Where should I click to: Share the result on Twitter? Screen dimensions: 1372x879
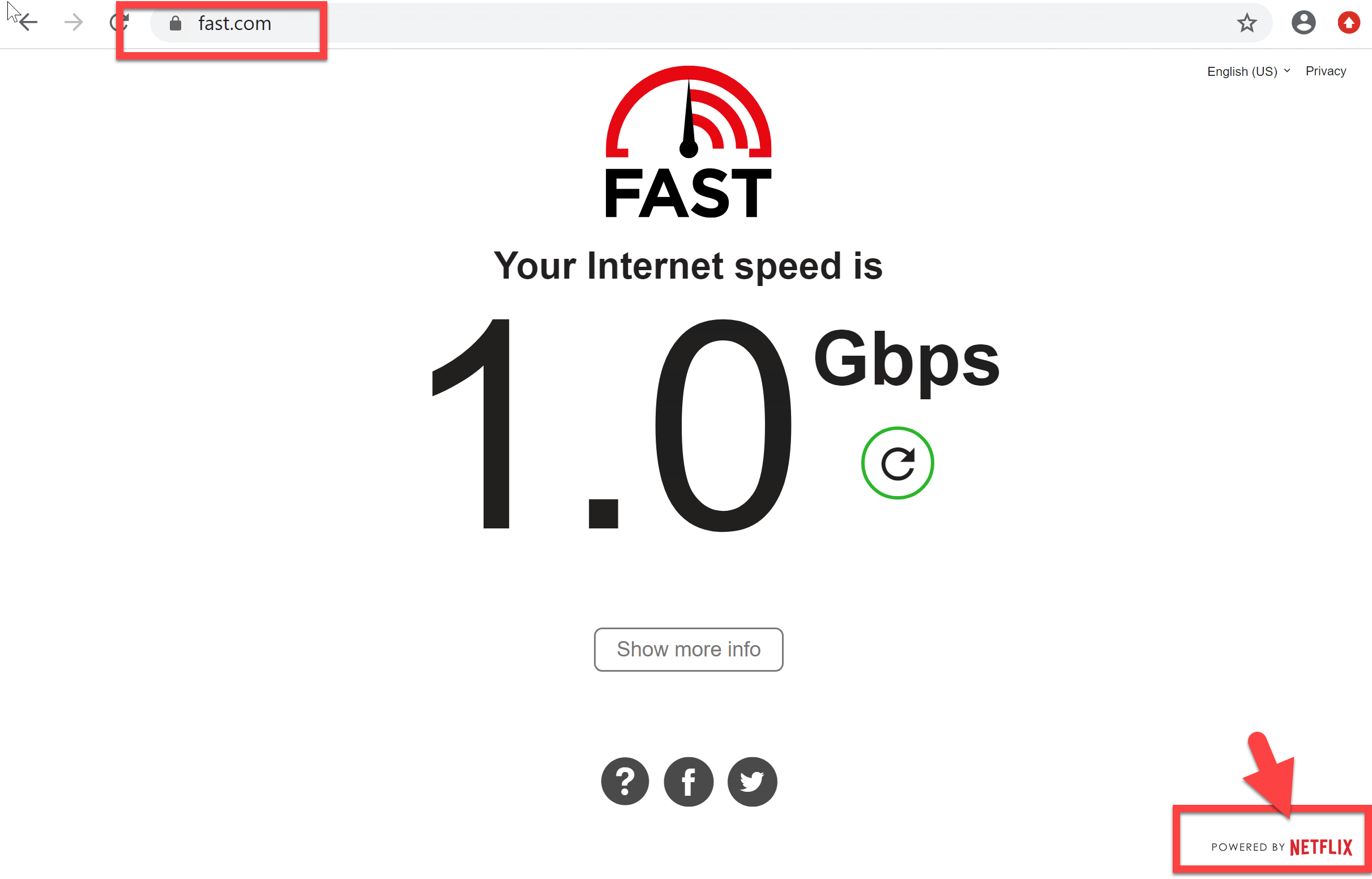click(752, 782)
